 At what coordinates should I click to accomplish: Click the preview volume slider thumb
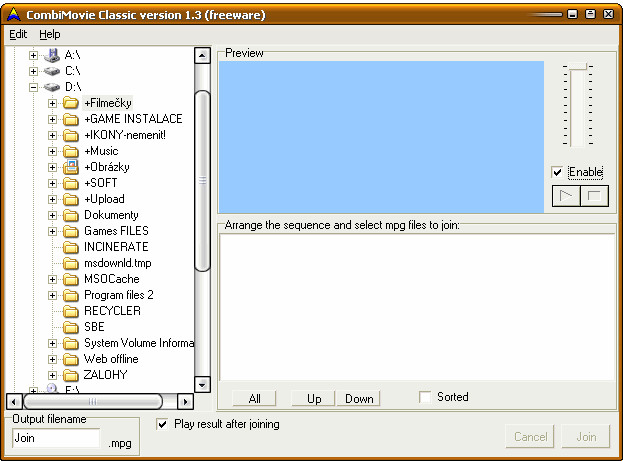point(578,66)
